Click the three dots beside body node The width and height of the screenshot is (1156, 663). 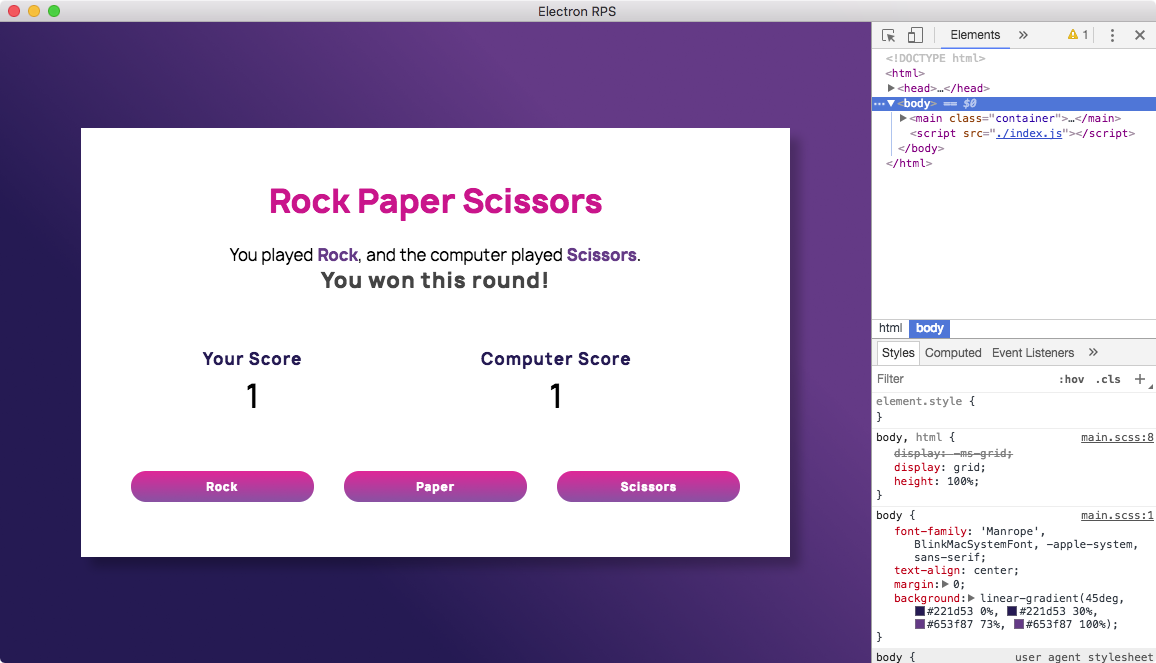coord(879,104)
